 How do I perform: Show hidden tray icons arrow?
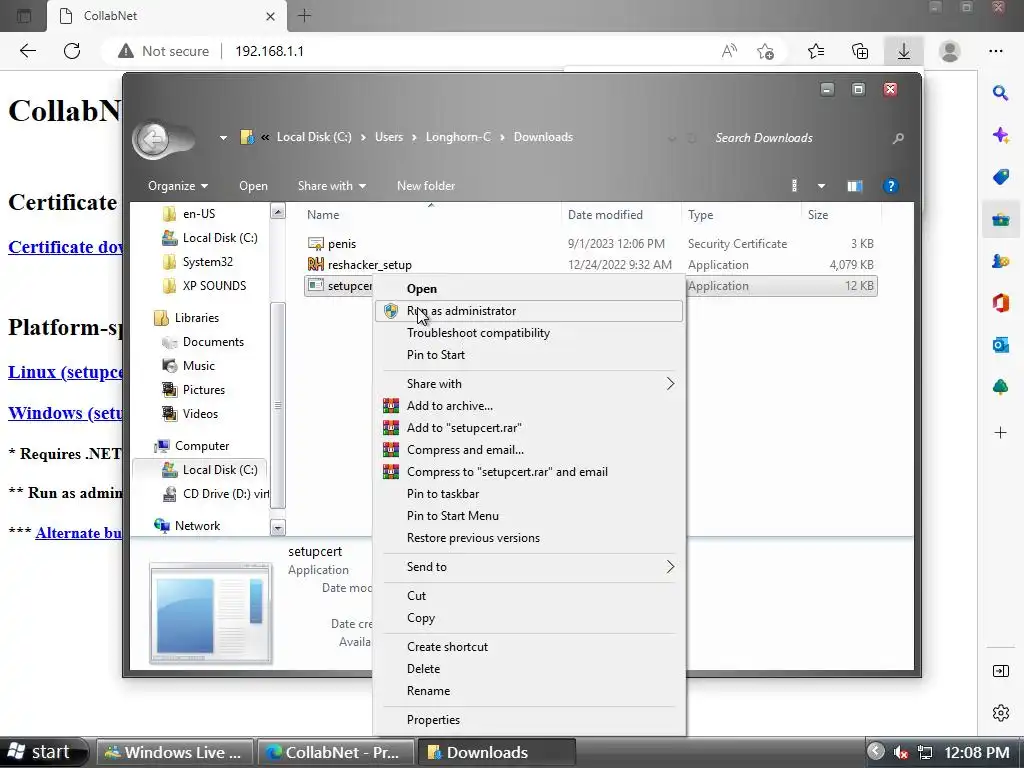[876, 751]
